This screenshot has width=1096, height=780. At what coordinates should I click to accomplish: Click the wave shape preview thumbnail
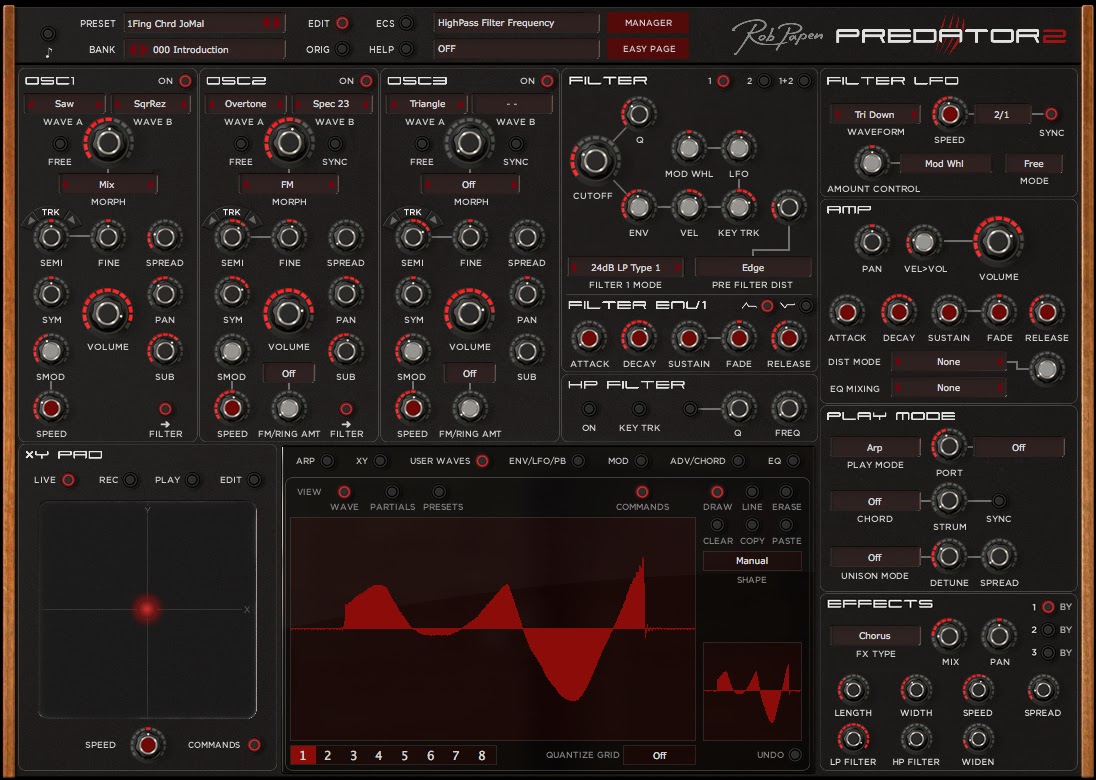752,691
